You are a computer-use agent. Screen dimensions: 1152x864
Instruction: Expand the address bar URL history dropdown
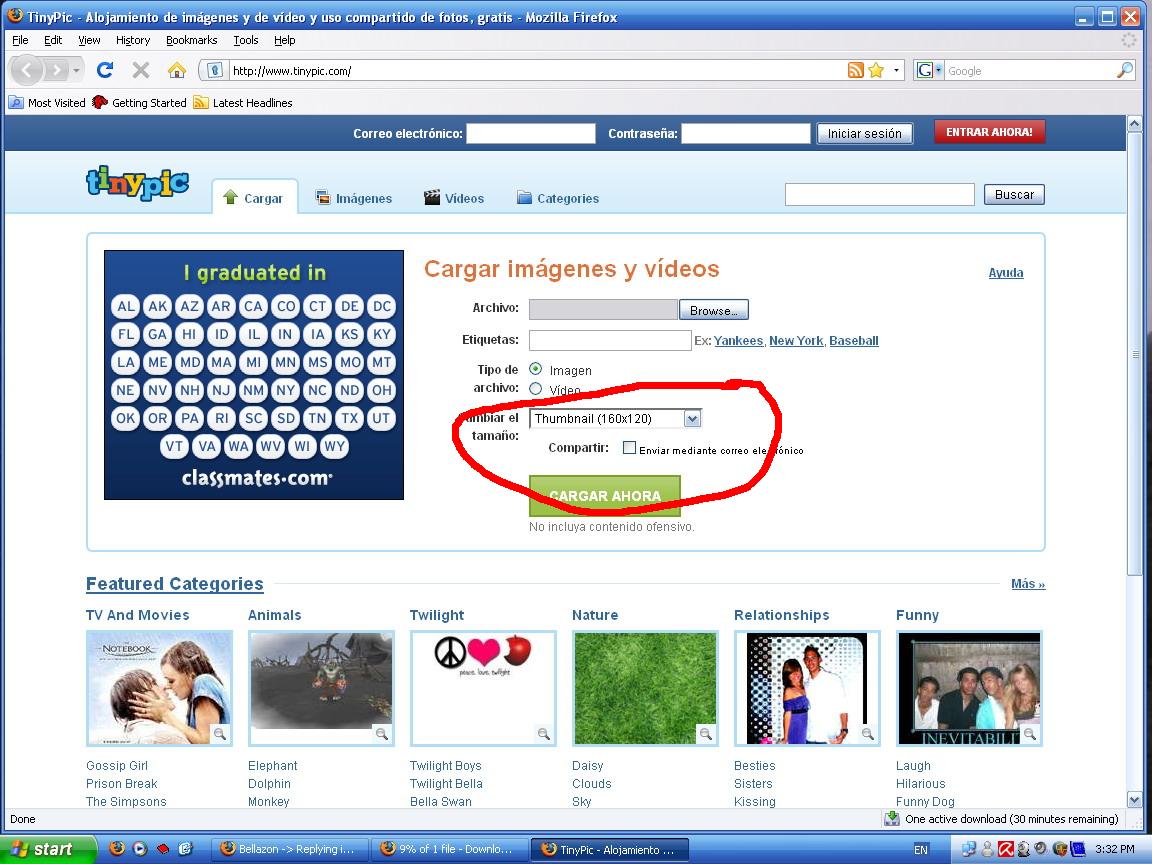coord(896,71)
